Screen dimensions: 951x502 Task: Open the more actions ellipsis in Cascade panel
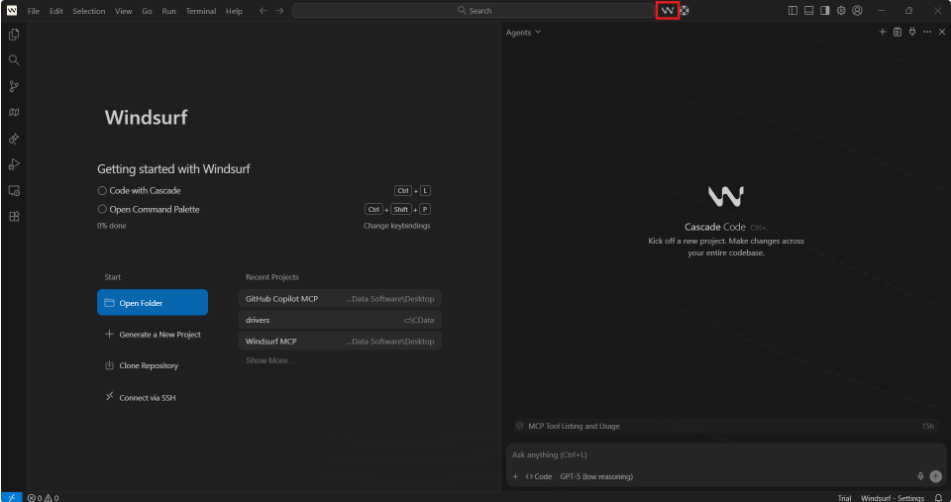pyautogui.click(x=927, y=32)
